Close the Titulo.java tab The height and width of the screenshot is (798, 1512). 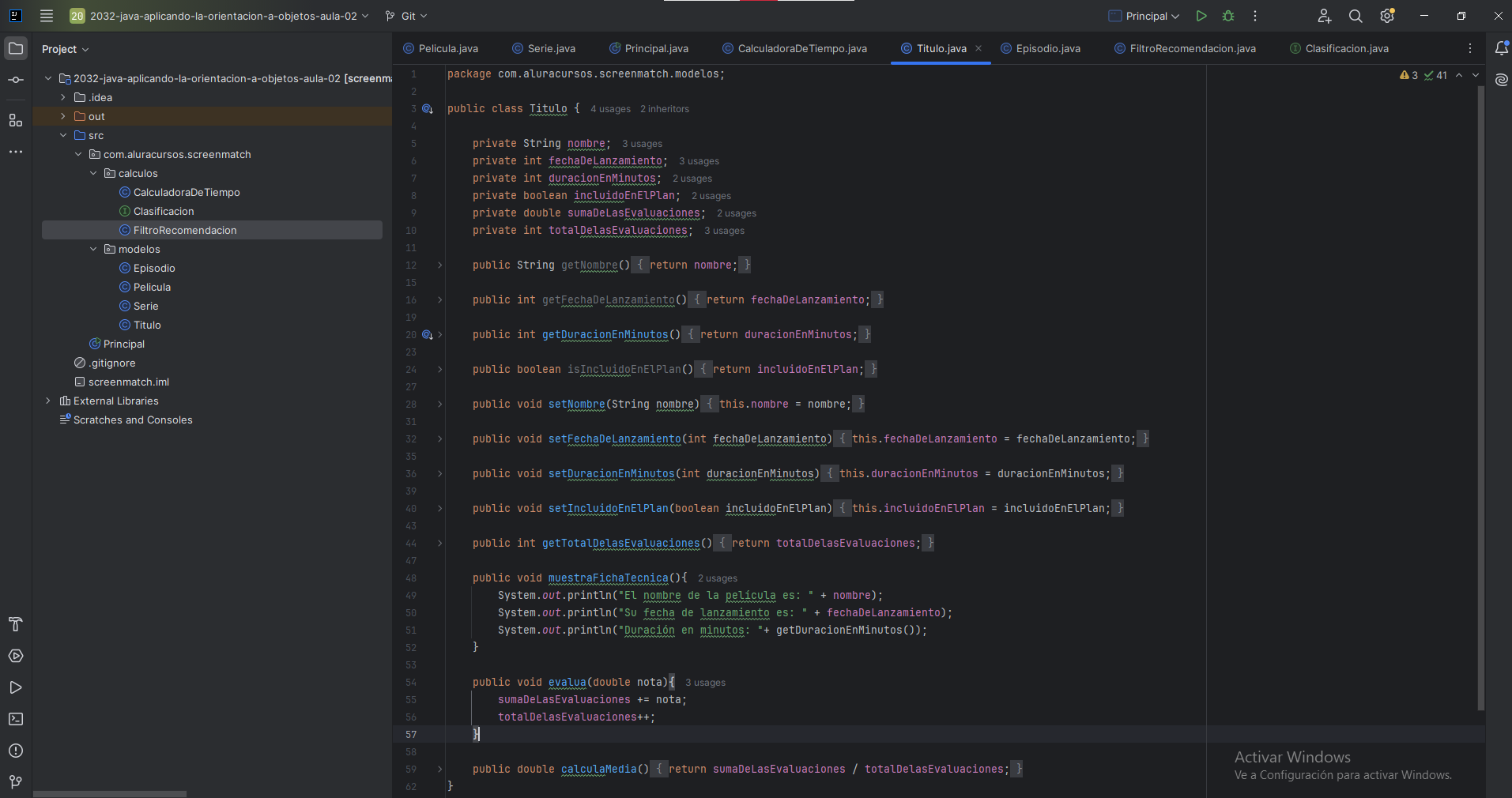[x=978, y=48]
